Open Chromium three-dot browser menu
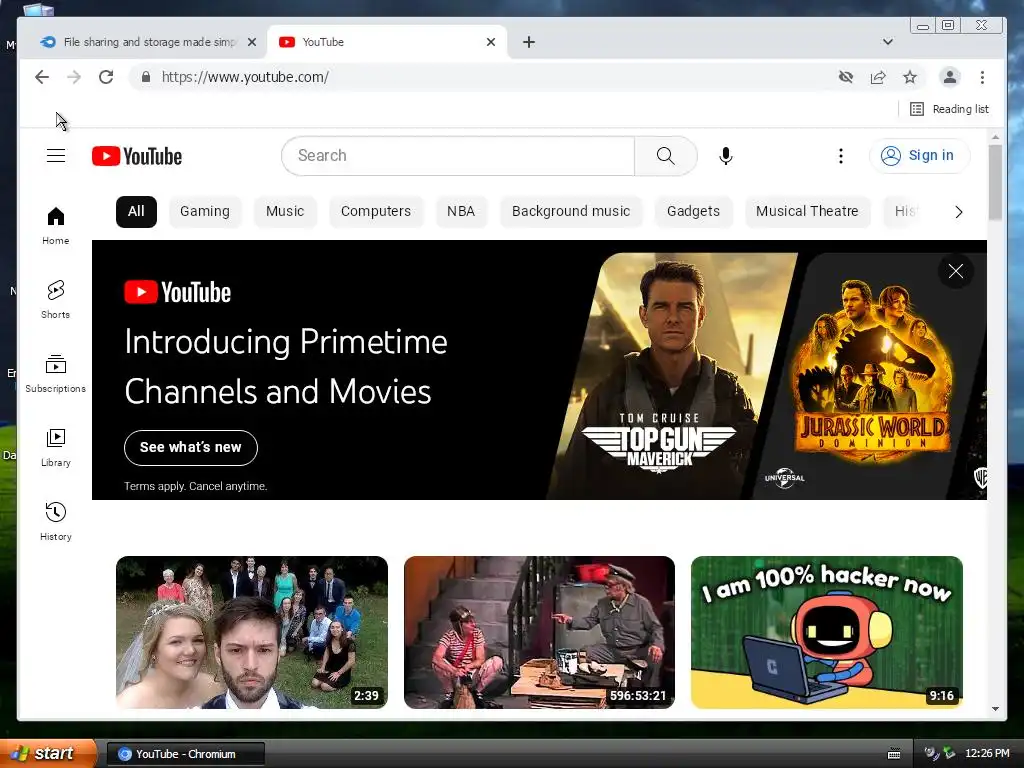 (982, 77)
